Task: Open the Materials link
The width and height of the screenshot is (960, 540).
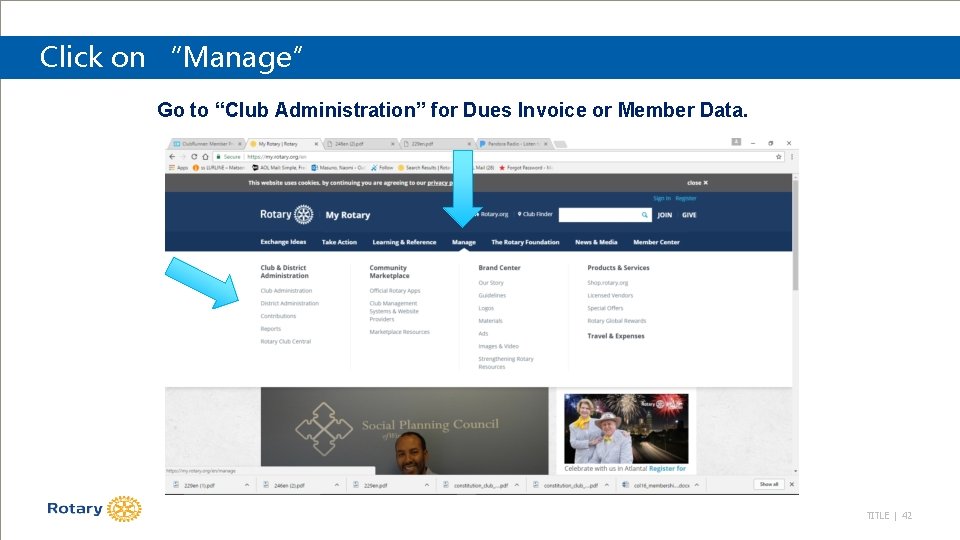Action: [490, 321]
